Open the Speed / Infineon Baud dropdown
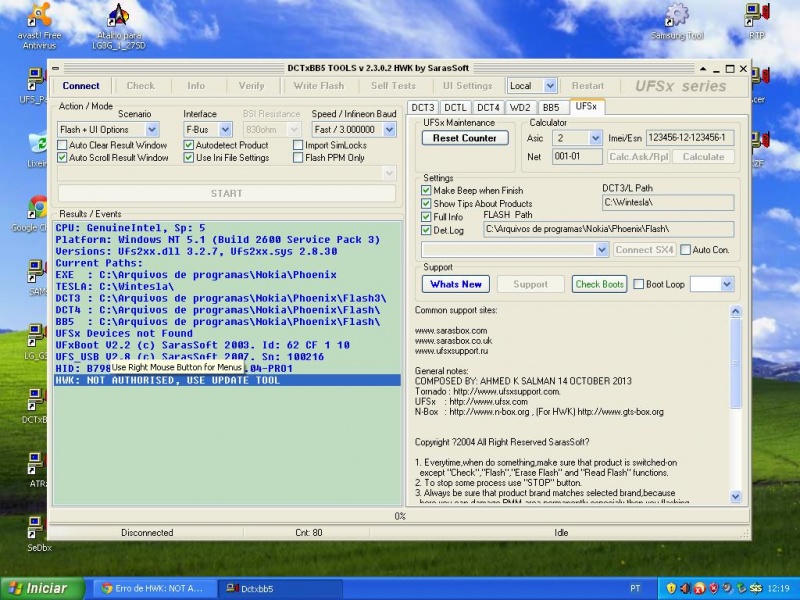800x600 pixels. pos(389,130)
